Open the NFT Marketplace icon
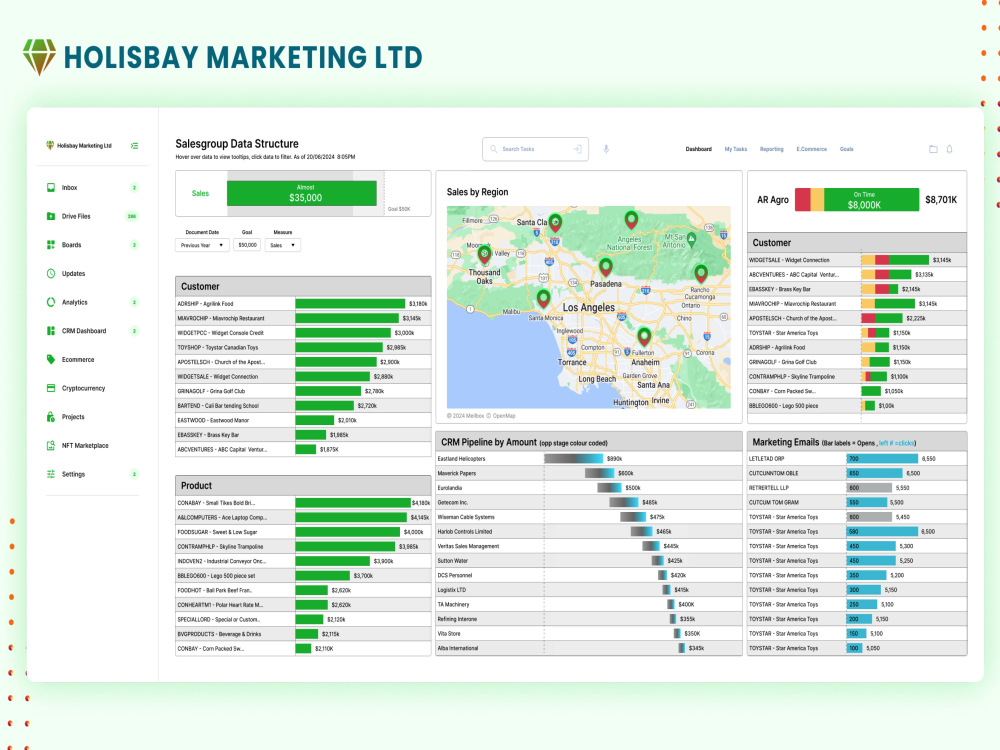This screenshot has height=750, width=1000. point(51,446)
